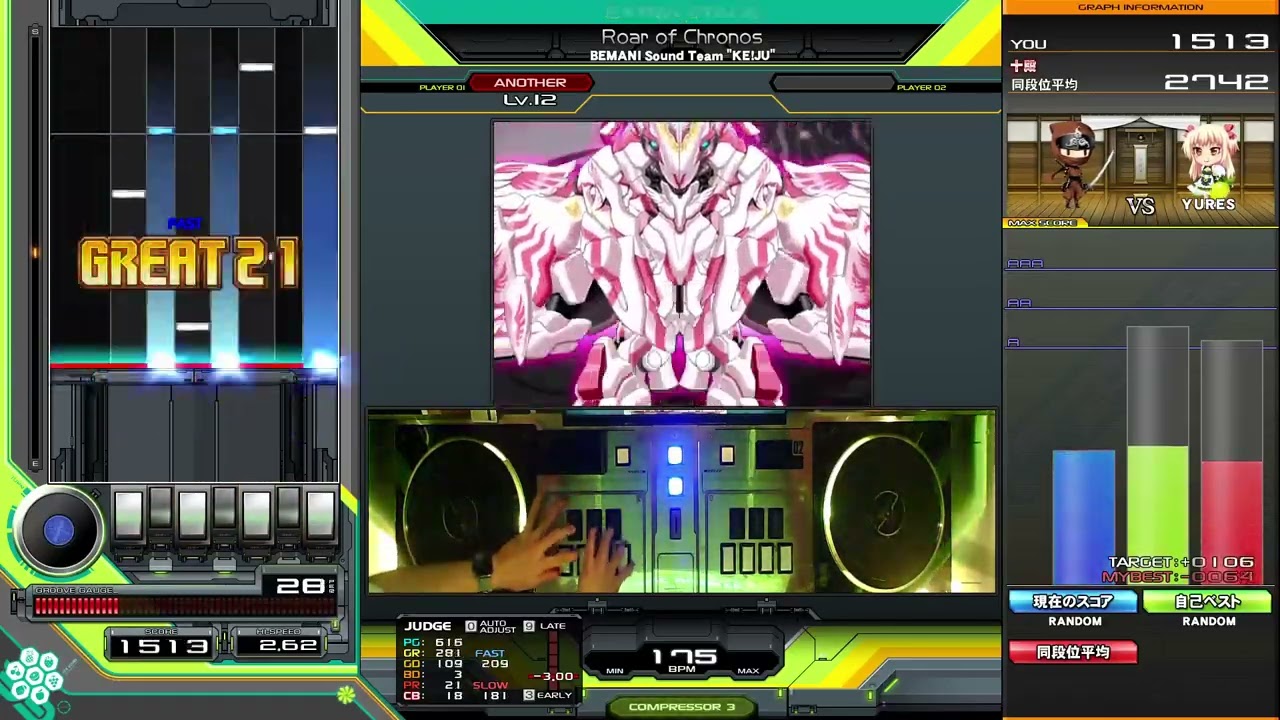Click the 十段 rank label
Viewport: 1280px width, 720px height.
point(1022,65)
